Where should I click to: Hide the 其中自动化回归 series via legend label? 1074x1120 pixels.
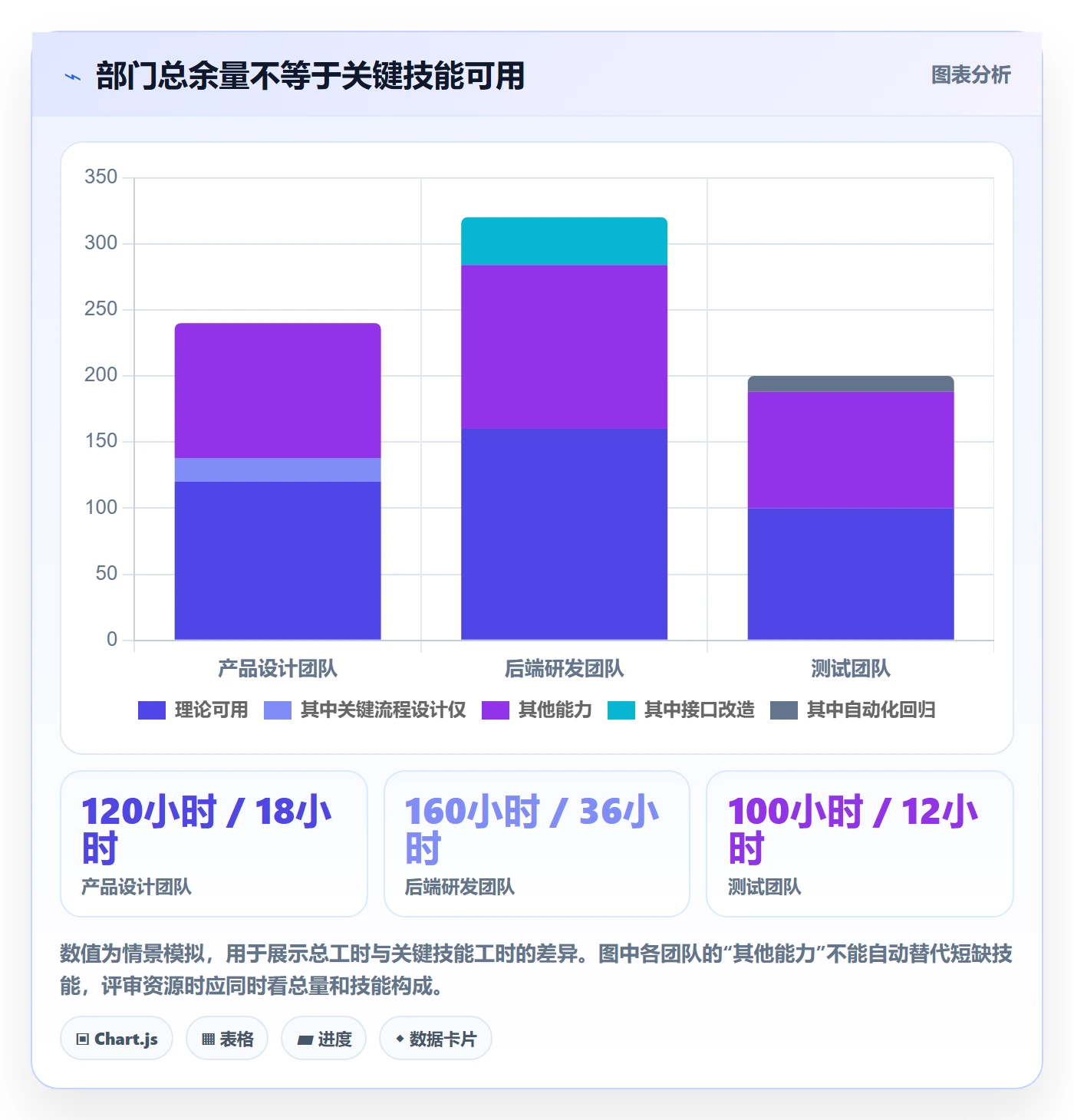point(871,710)
